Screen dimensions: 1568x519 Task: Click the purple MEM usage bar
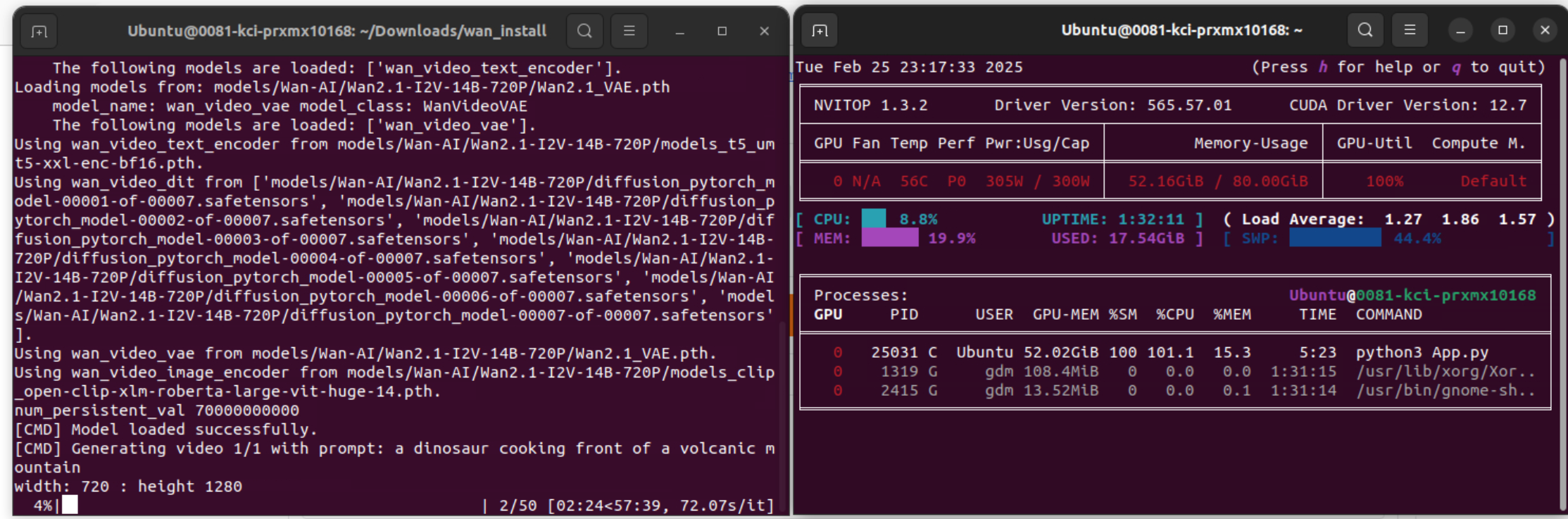pos(890,238)
